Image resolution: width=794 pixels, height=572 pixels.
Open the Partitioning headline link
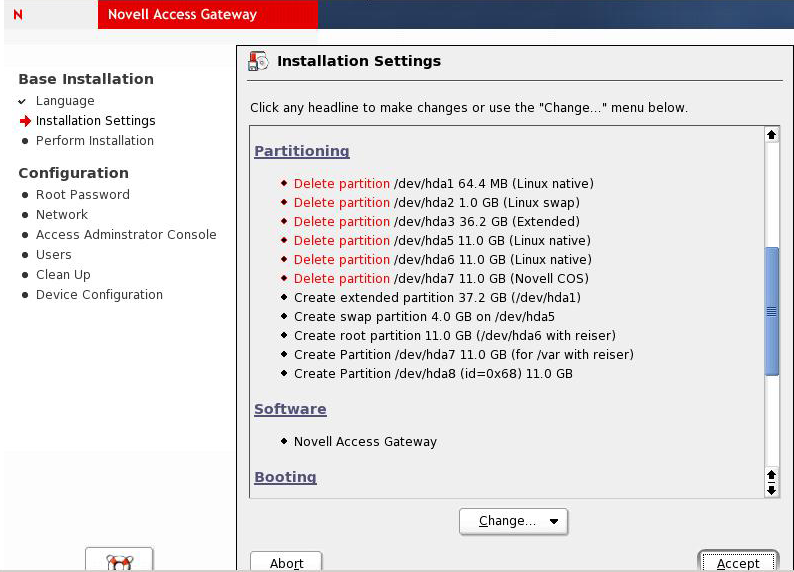tap(301, 151)
